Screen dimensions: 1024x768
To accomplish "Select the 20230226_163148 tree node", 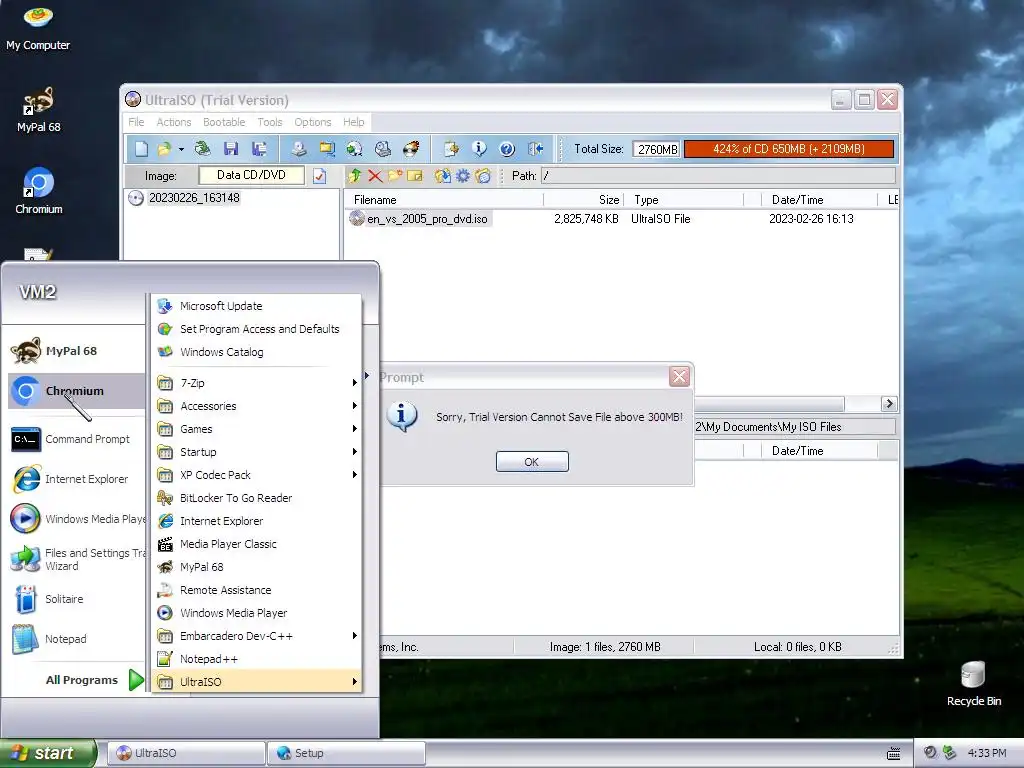I will click(x=193, y=198).
